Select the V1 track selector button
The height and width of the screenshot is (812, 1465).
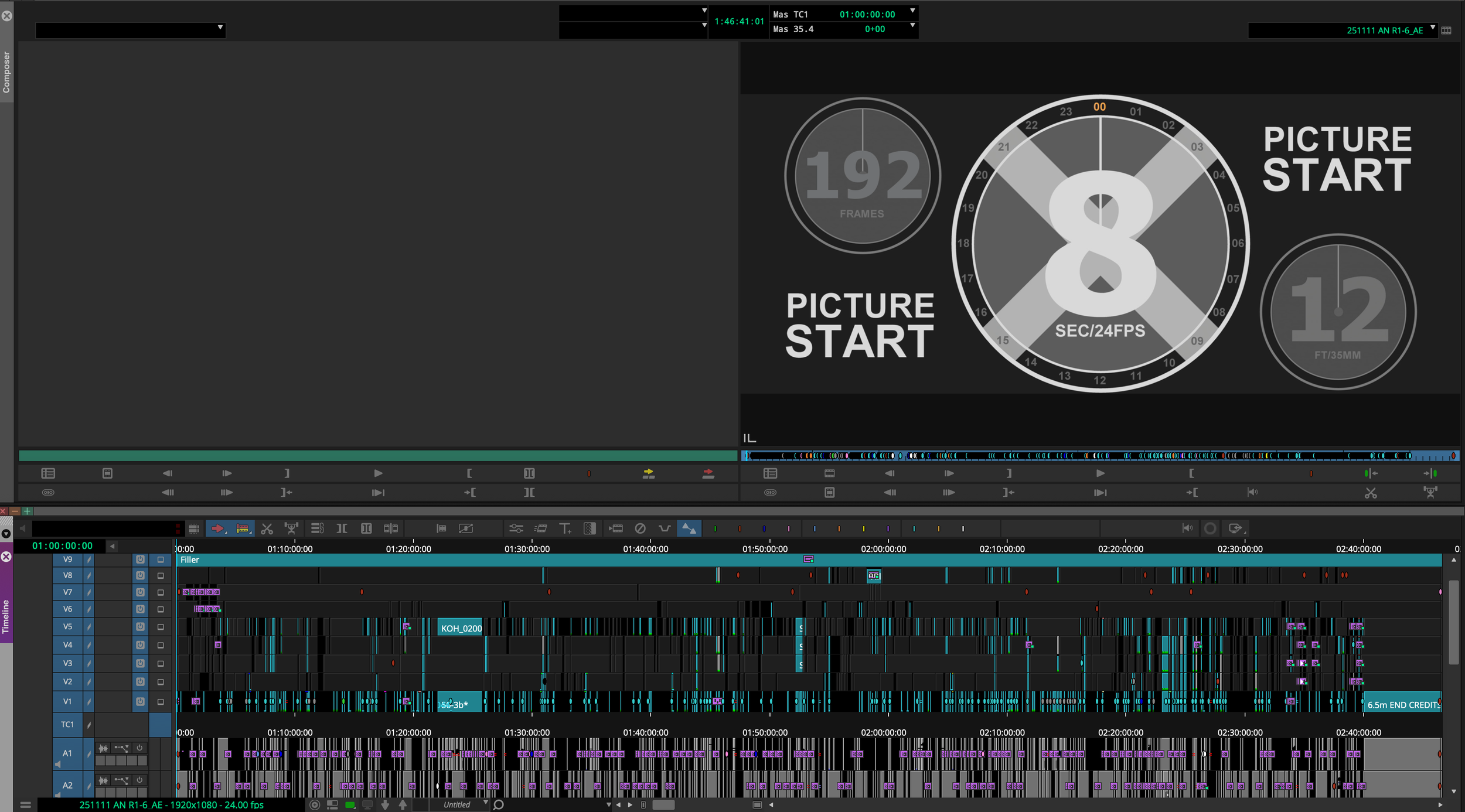(67, 701)
